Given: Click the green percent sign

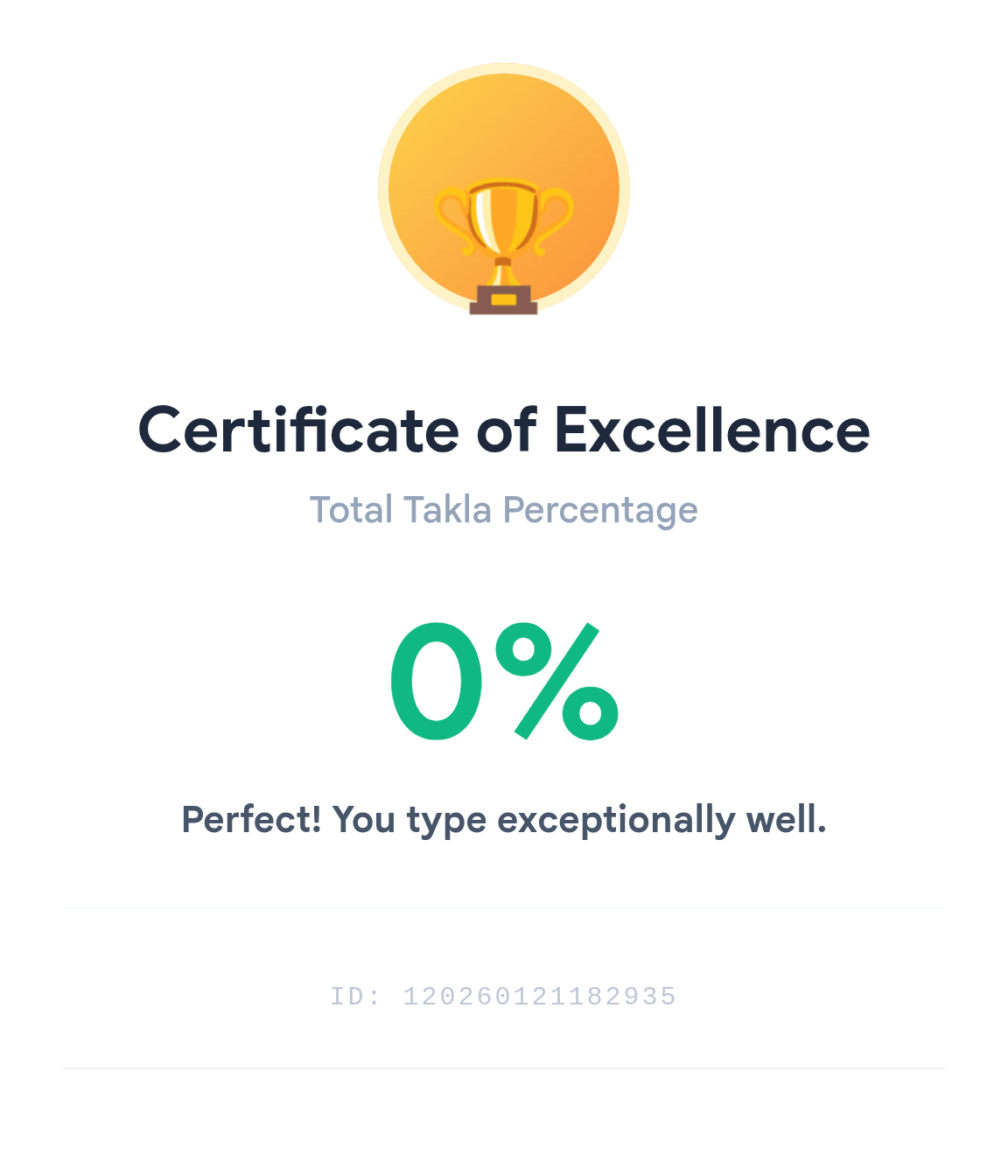Looking at the screenshot, I should (x=556, y=681).
